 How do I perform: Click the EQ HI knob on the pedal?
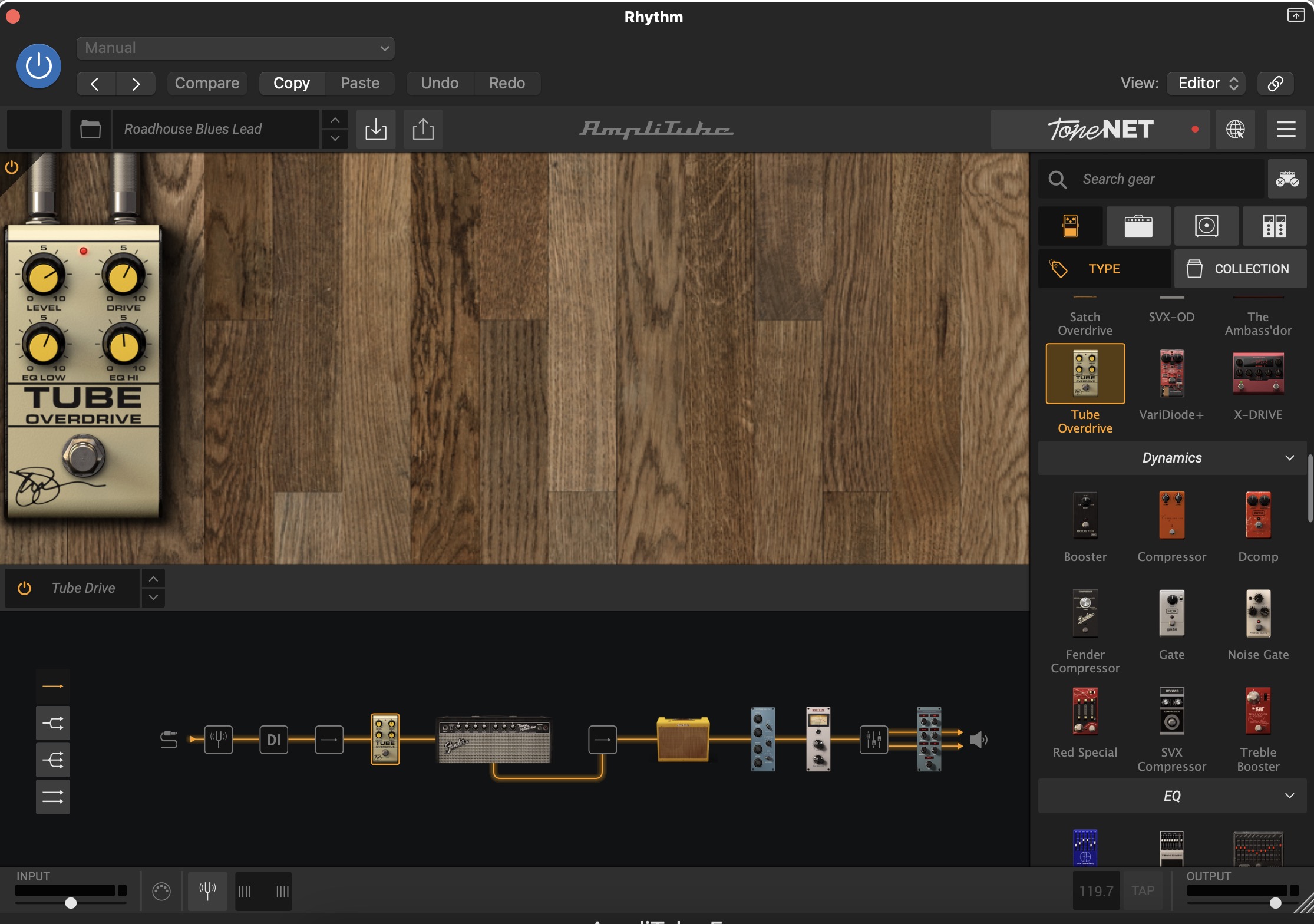pyautogui.click(x=124, y=345)
